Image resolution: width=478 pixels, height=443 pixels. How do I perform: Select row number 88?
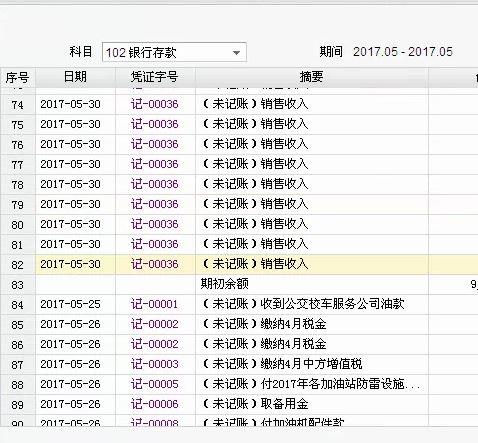[17, 385]
